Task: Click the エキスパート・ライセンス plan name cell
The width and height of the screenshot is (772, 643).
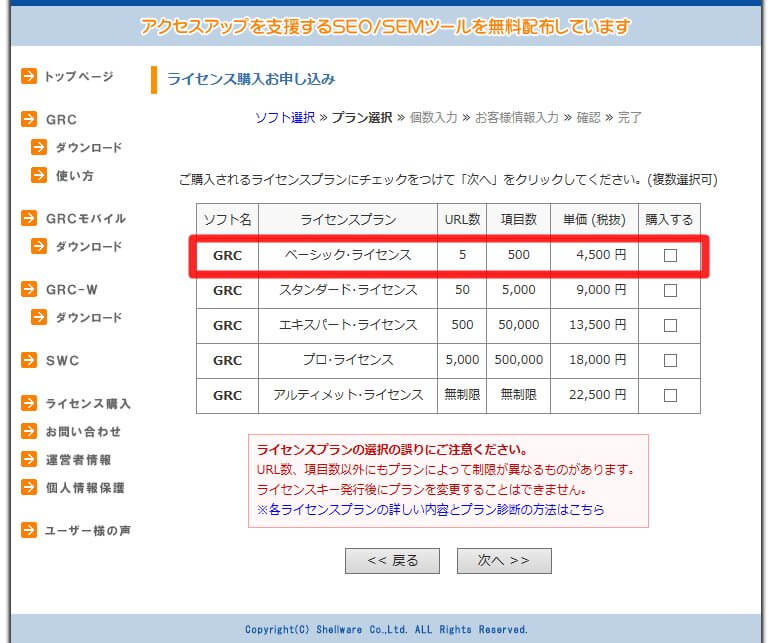Action: pyautogui.click(x=348, y=325)
